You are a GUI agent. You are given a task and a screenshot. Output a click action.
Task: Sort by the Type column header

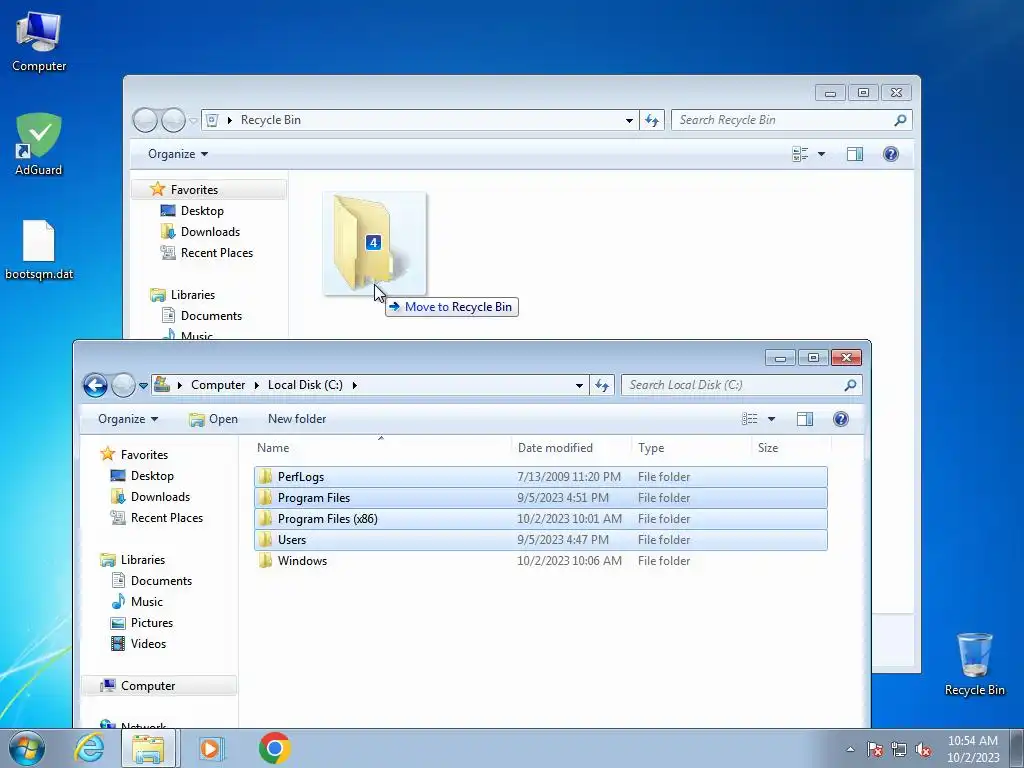692,448
